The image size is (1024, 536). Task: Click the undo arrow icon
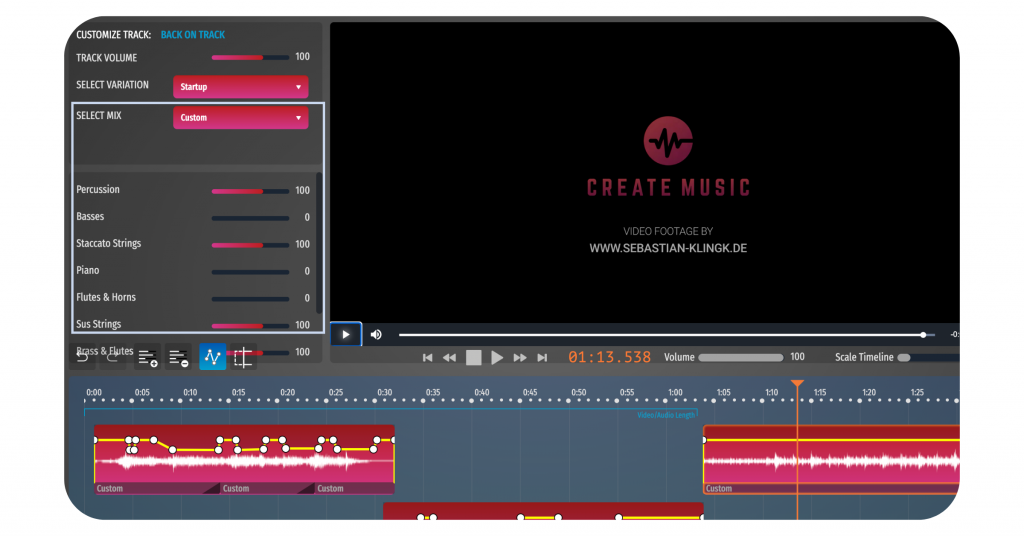(83, 356)
